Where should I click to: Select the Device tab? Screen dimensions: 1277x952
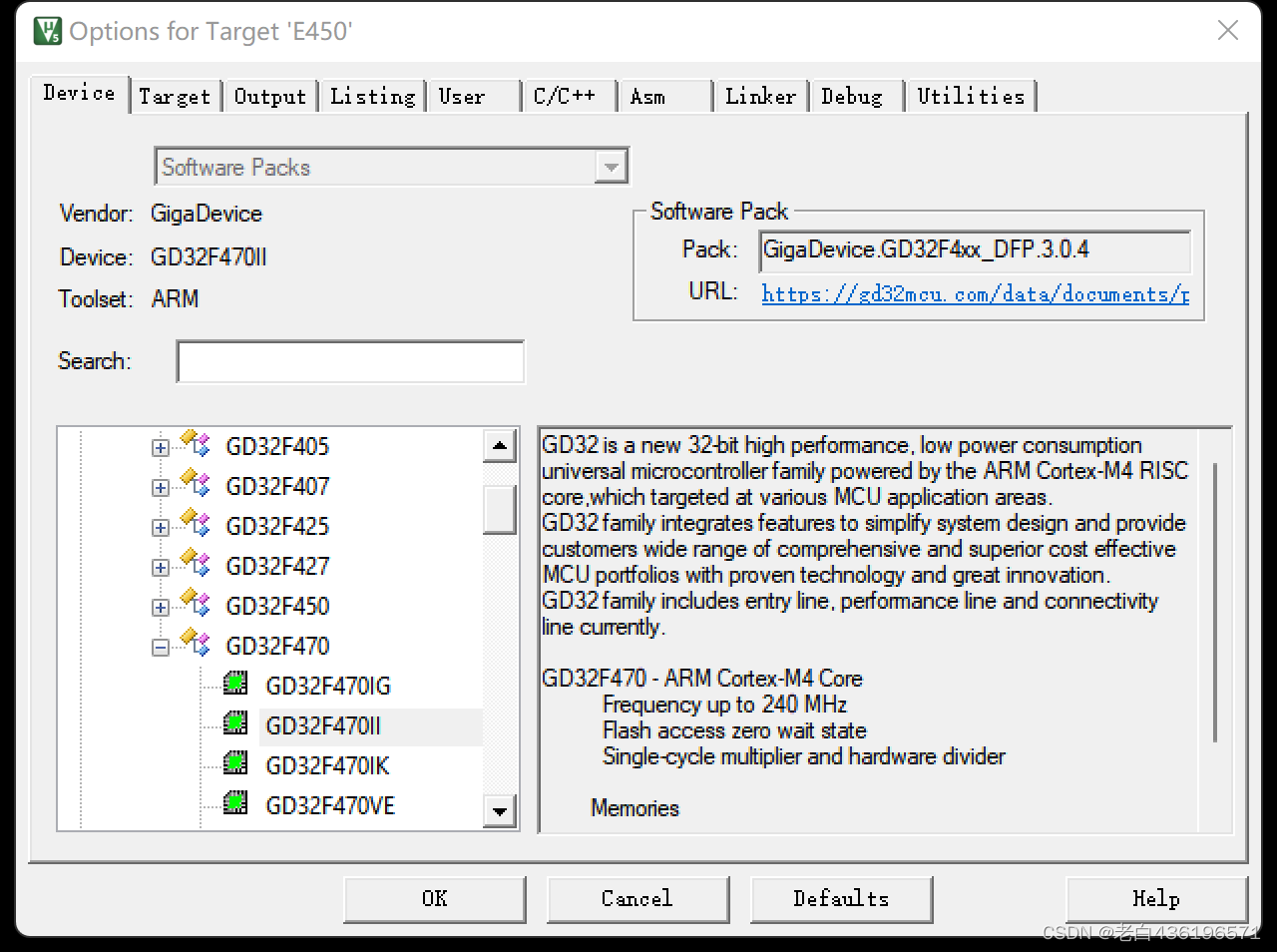[79, 93]
